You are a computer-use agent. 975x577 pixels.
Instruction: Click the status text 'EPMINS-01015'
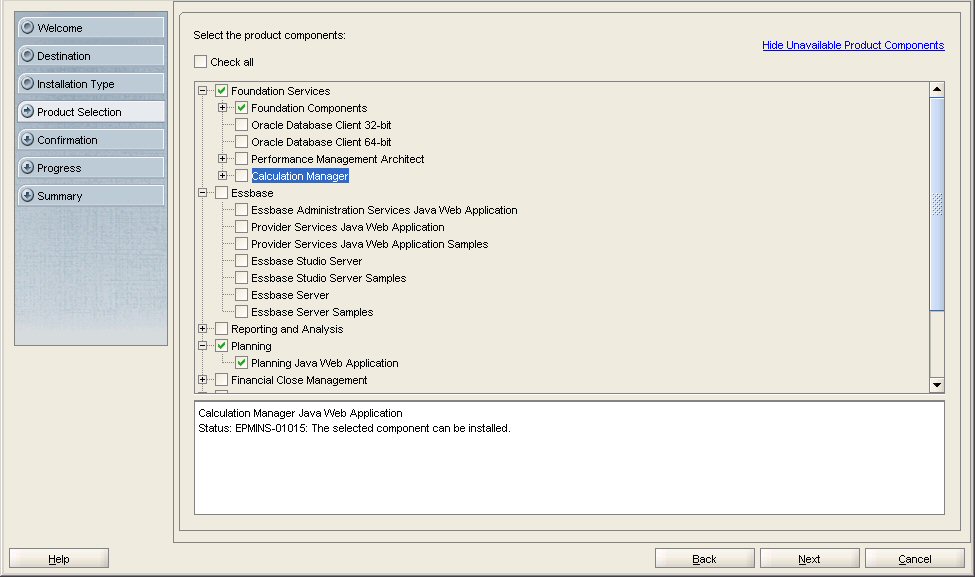point(271,428)
